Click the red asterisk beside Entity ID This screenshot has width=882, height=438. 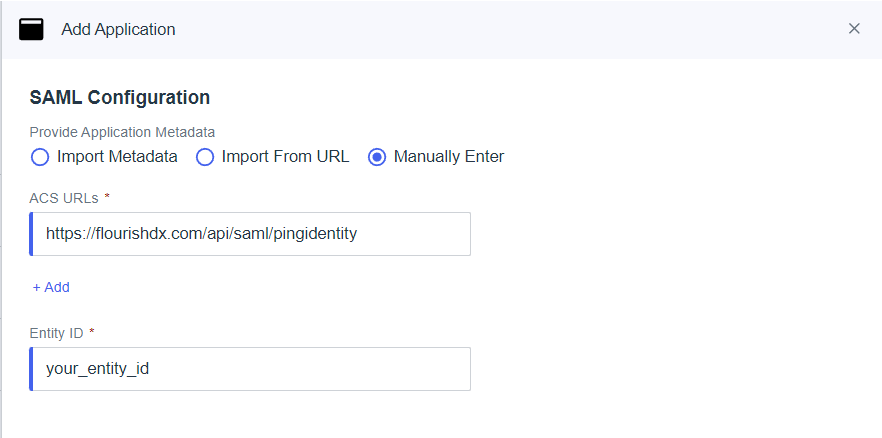coord(92,331)
